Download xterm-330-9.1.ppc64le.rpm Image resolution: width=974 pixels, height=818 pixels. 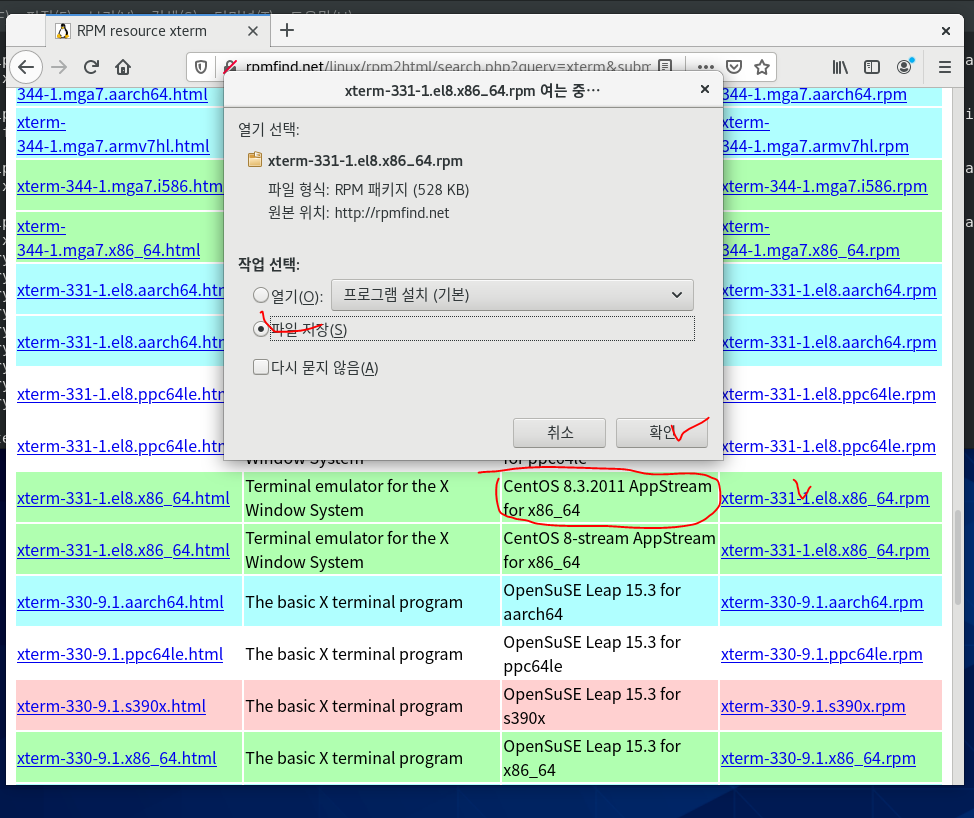821,655
